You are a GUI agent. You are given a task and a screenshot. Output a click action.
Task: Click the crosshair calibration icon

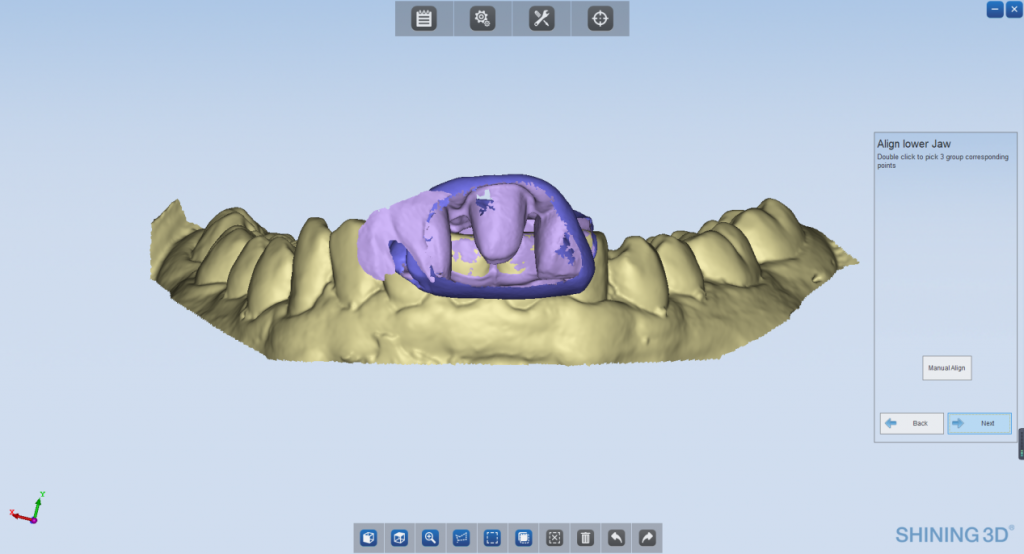(x=600, y=18)
